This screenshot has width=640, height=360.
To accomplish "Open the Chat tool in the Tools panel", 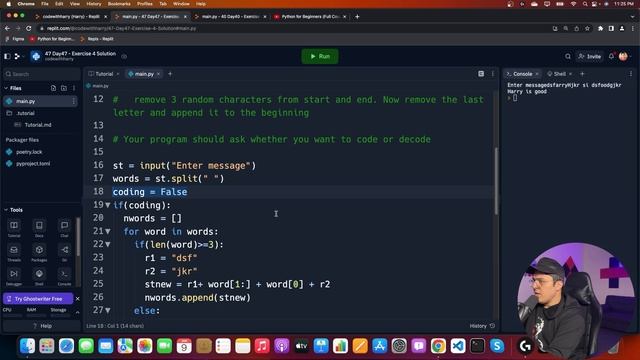I will pos(64,228).
